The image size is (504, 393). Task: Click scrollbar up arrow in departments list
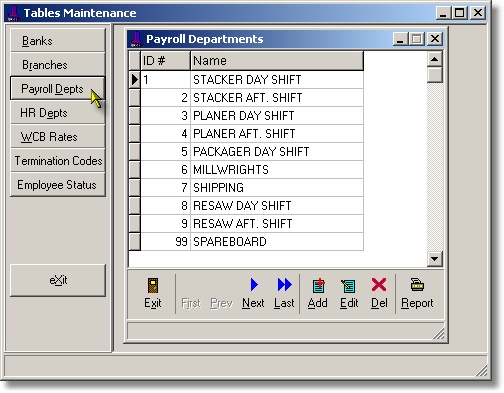tap(434, 59)
